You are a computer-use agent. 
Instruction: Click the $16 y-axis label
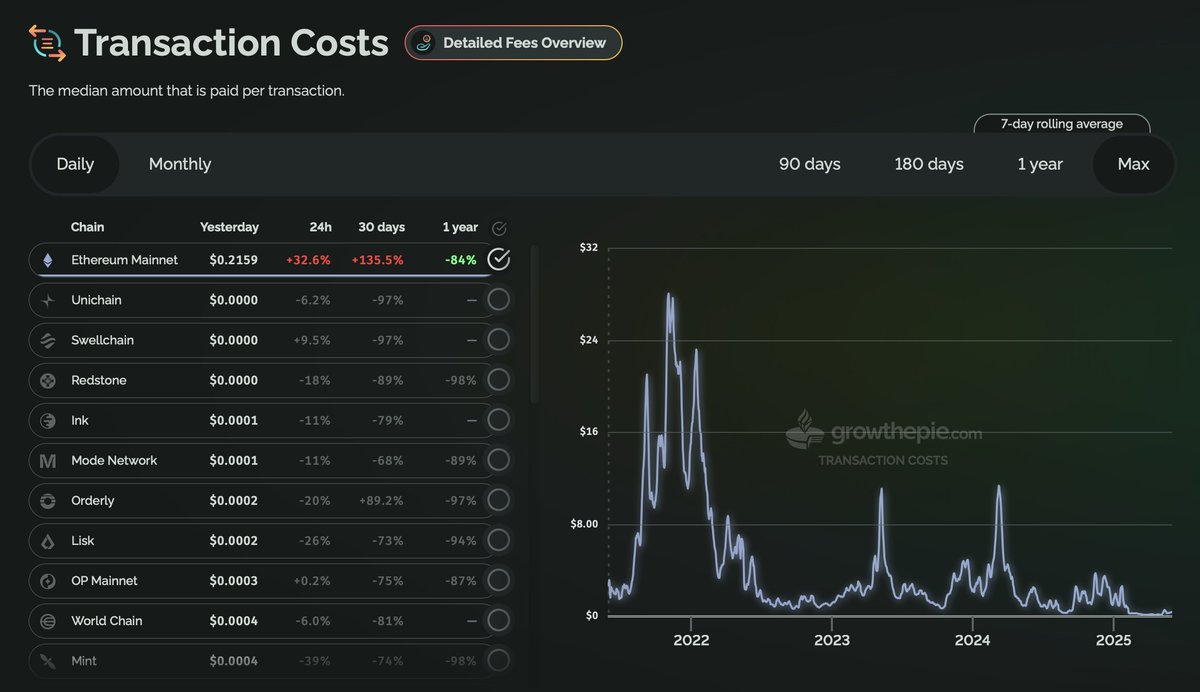click(x=589, y=432)
